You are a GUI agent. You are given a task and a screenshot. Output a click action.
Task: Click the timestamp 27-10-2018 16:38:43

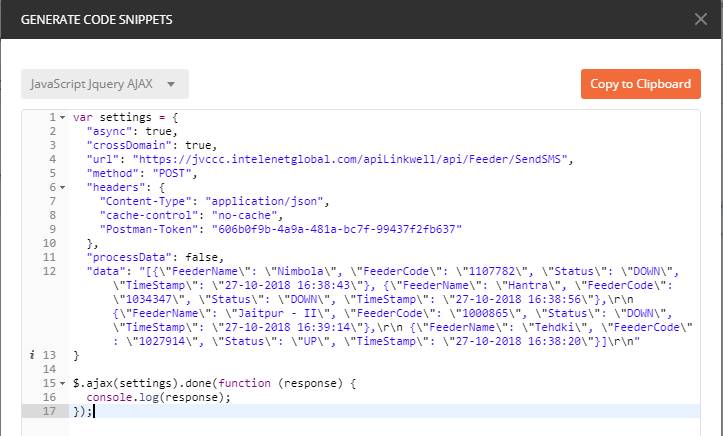[x=287, y=285]
